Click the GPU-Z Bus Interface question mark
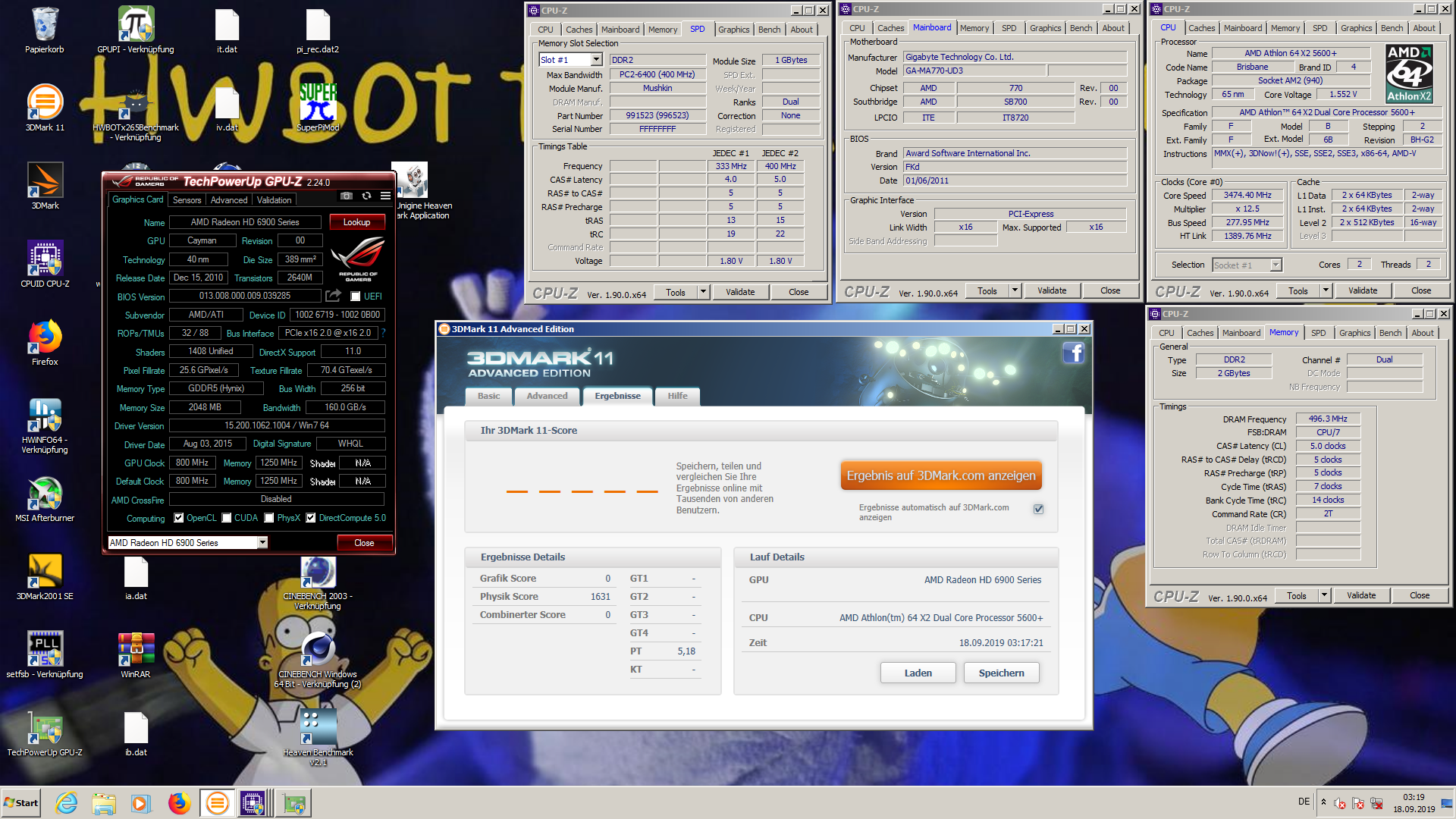This screenshot has height=819, width=1456. point(383,333)
